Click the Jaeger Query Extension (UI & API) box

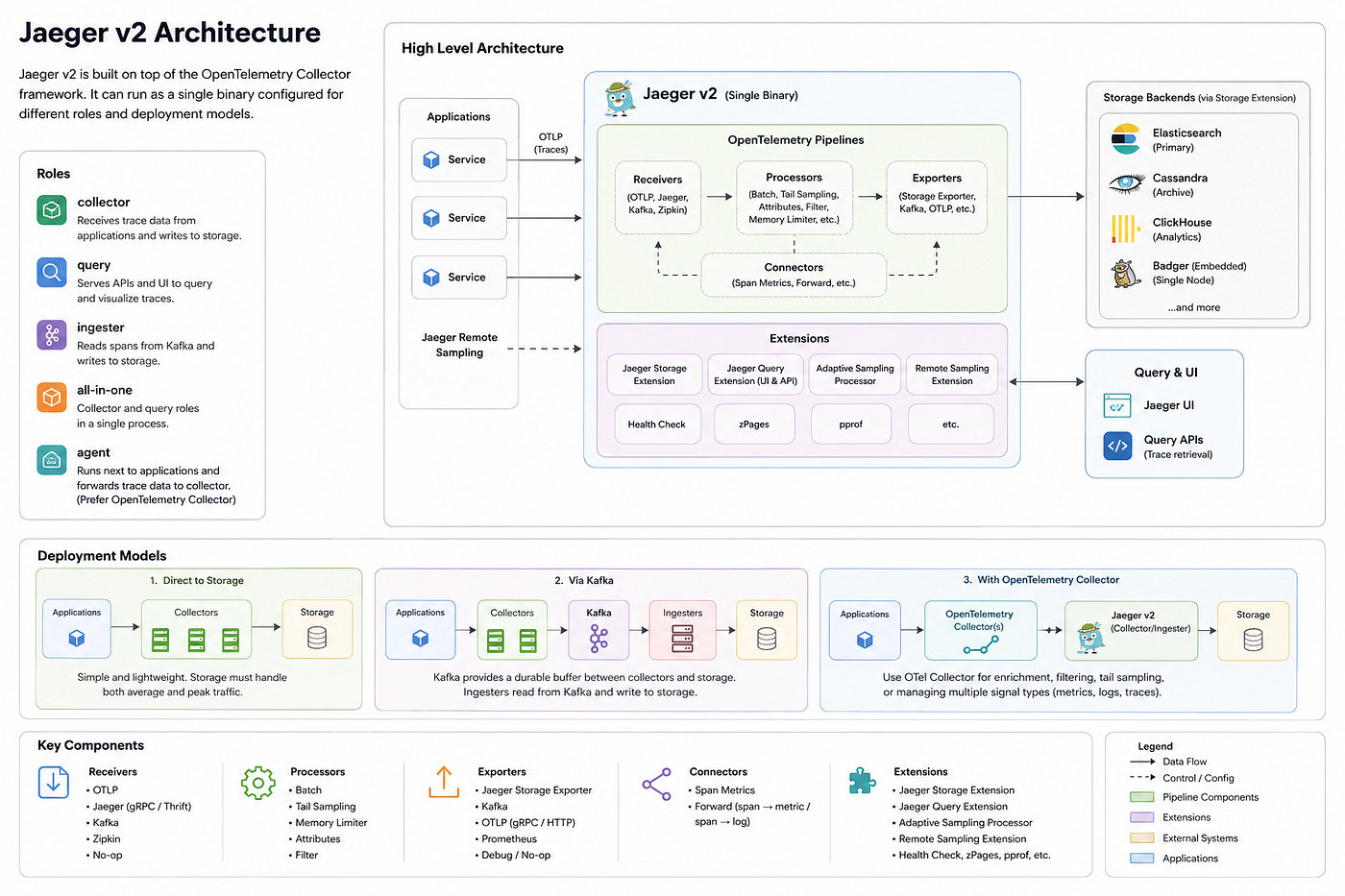pyautogui.click(x=755, y=375)
